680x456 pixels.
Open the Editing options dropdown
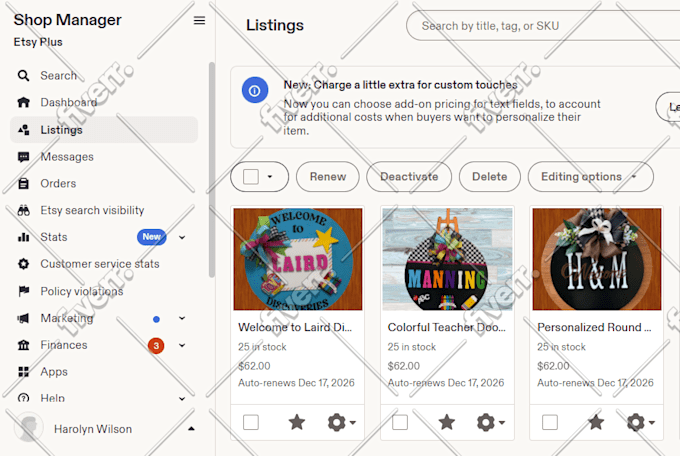coord(590,177)
